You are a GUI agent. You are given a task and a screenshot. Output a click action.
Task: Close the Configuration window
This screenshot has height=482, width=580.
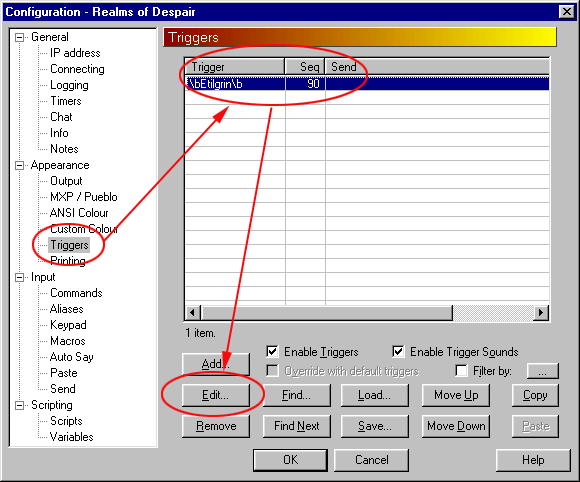[x=567, y=11]
